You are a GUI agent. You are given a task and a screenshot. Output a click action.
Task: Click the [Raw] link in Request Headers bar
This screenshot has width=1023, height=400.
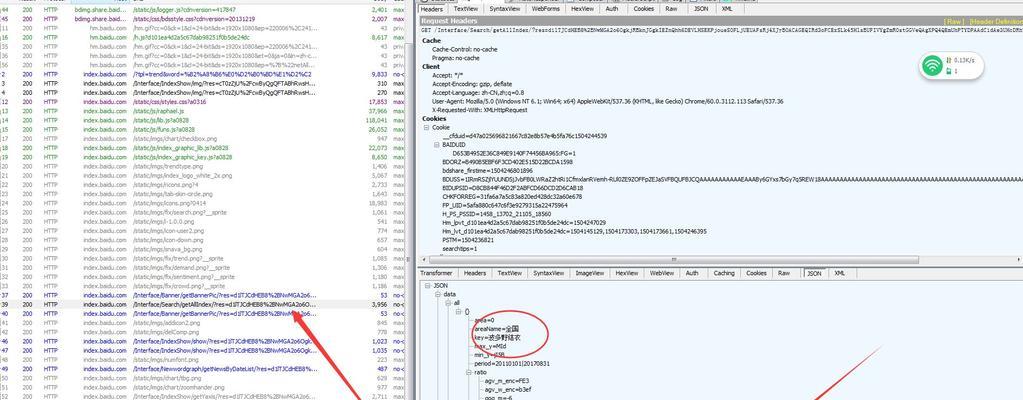pos(954,22)
